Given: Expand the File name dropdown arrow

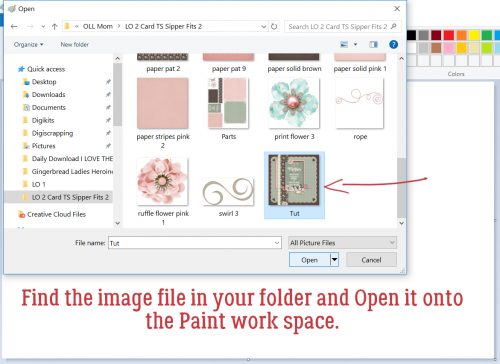Looking at the screenshot, I should tap(277, 243).
